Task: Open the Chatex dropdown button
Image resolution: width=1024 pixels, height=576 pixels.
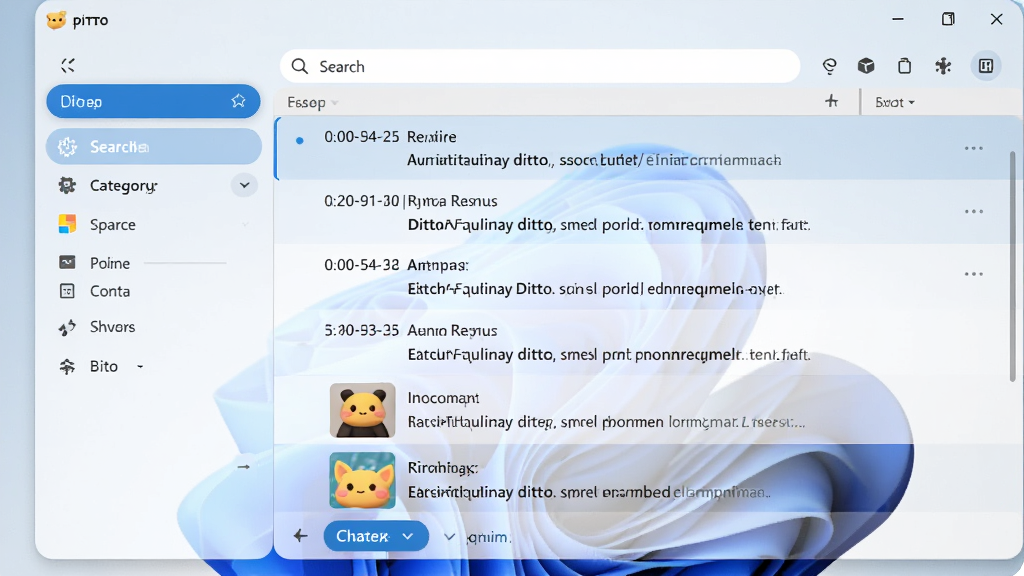Action: pyautogui.click(x=376, y=536)
